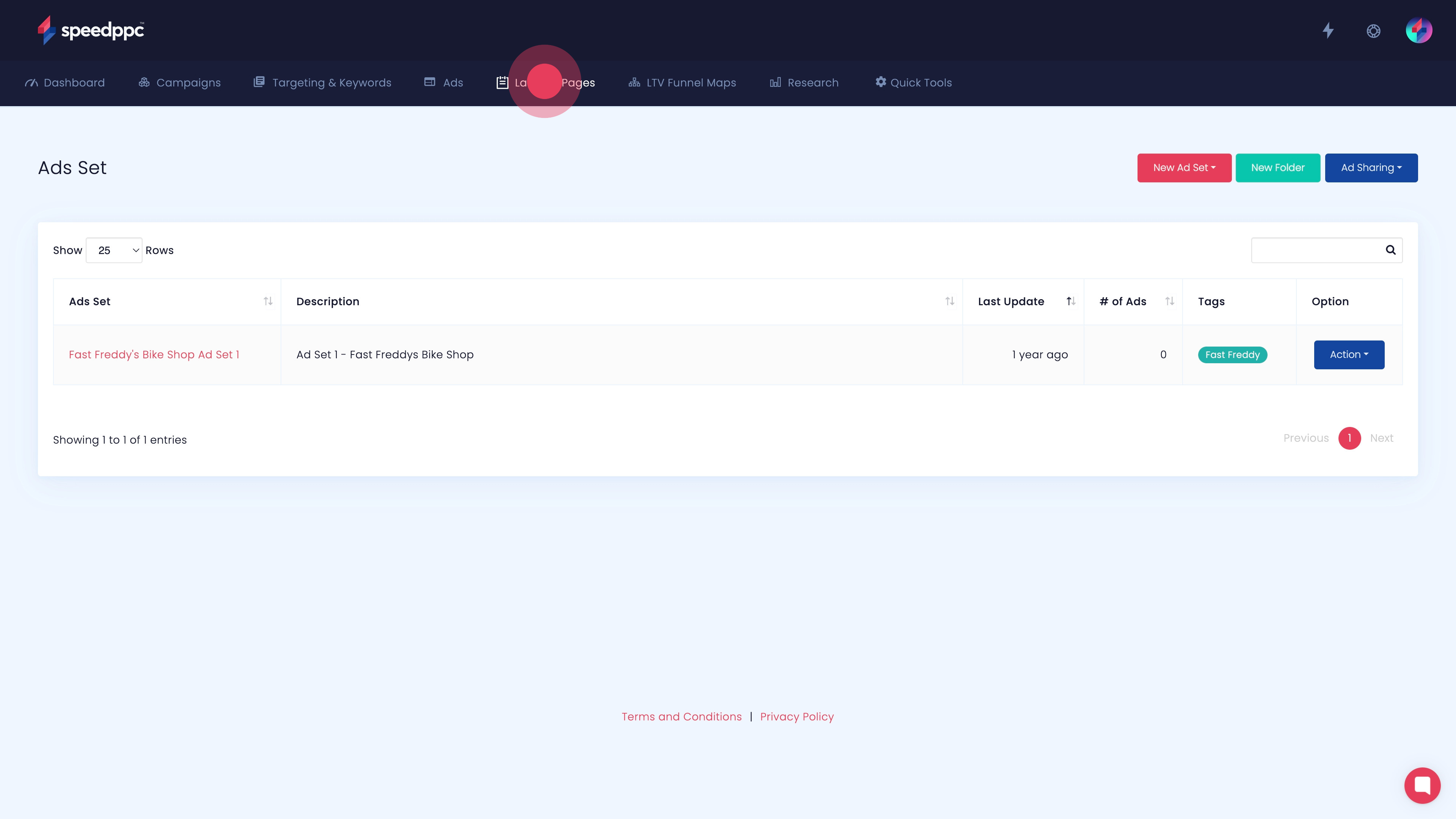
Task: Sort by Description column arrows
Action: click(x=949, y=301)
